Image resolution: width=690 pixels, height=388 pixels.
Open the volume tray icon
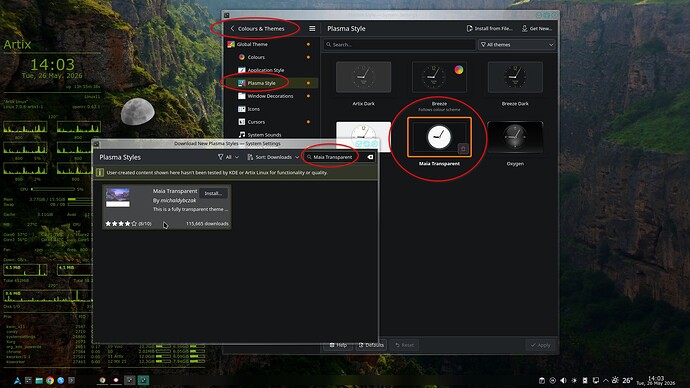tap(563, 381)
